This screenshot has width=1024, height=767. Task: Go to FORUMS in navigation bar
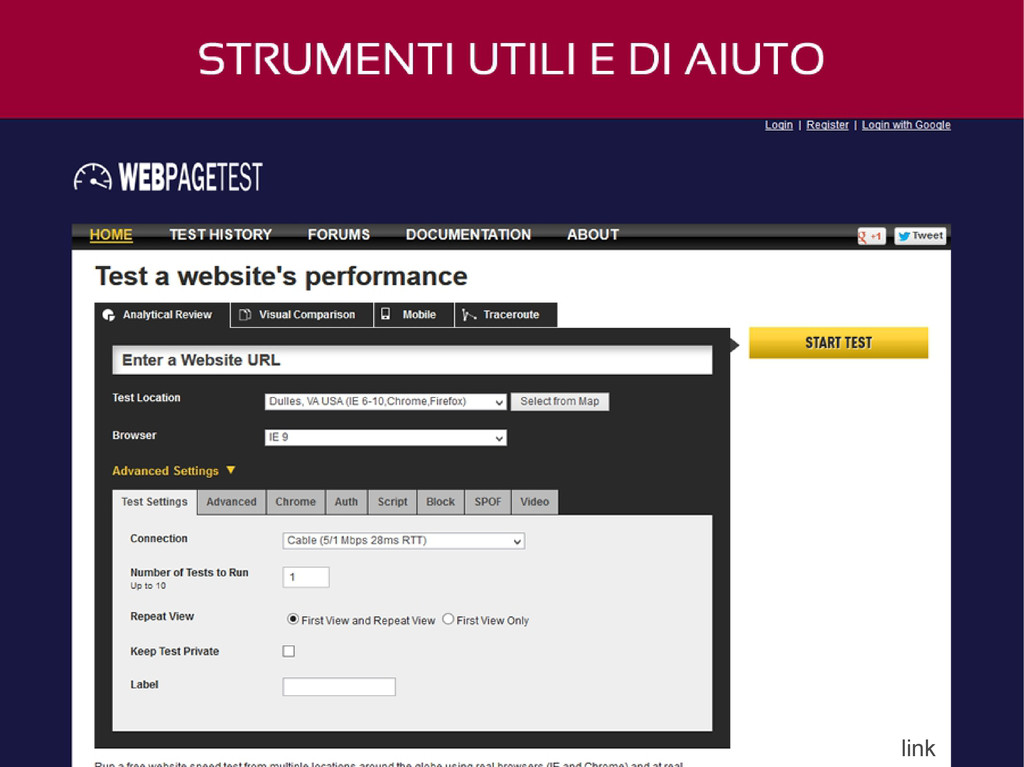click(x=339, y=235)
